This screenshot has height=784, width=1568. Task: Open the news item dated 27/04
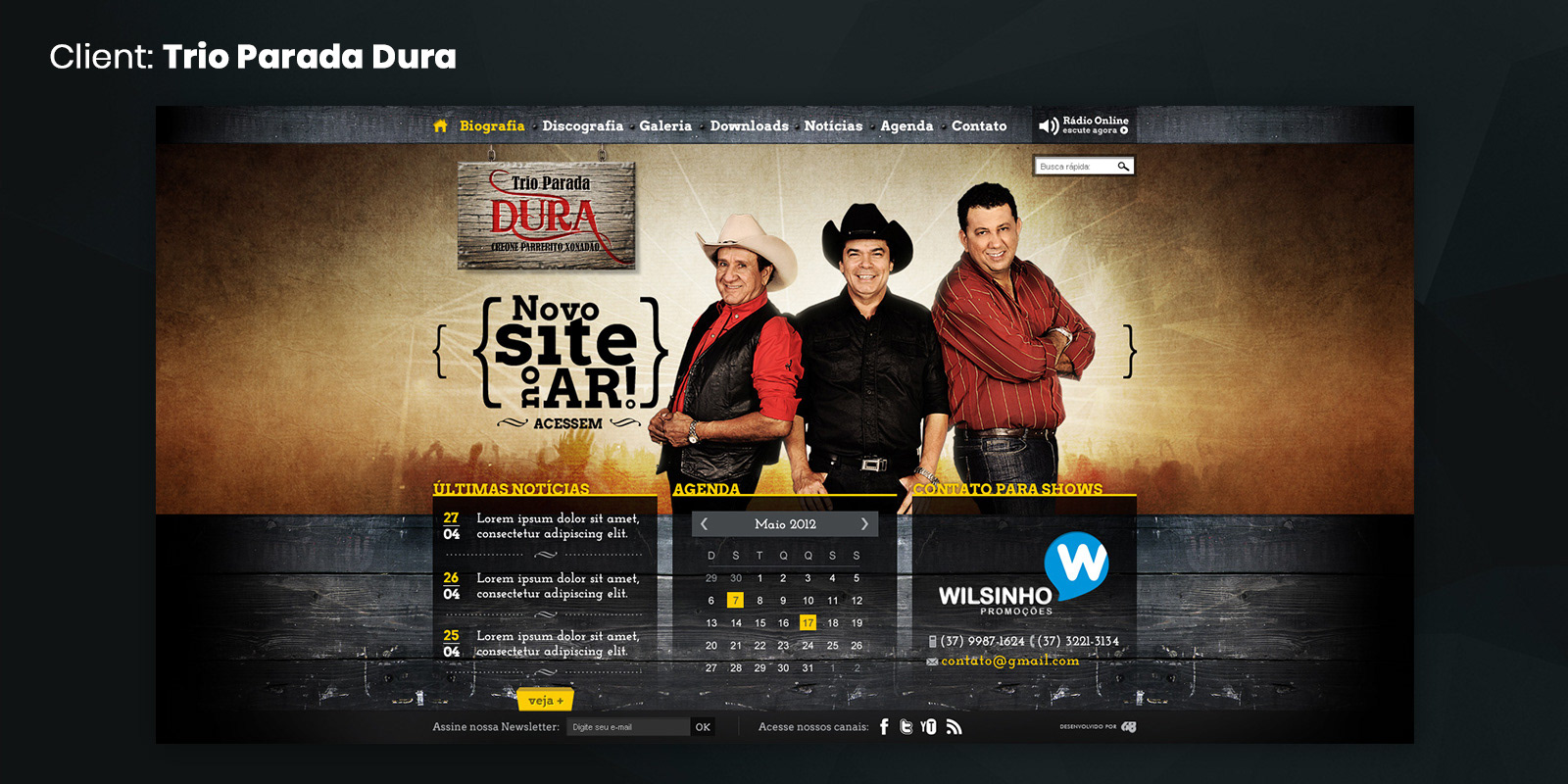[542, 526]
